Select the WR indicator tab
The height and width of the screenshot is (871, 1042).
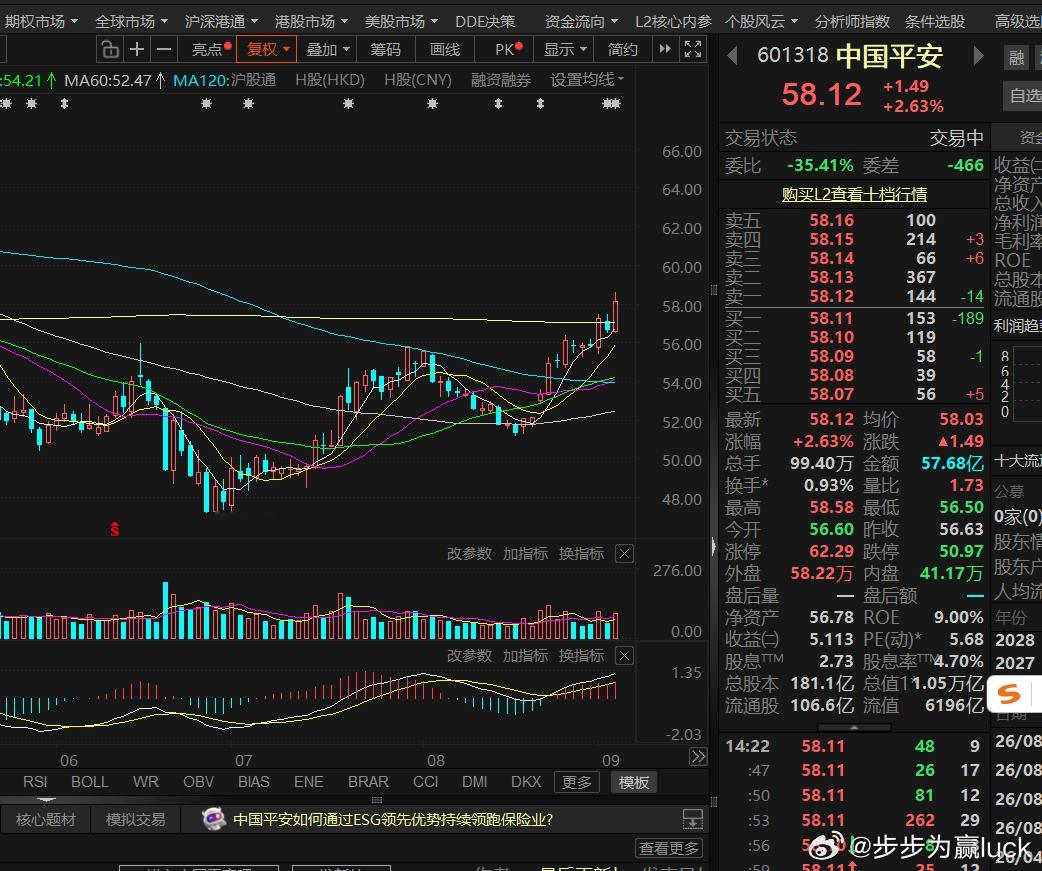(146, 782)
